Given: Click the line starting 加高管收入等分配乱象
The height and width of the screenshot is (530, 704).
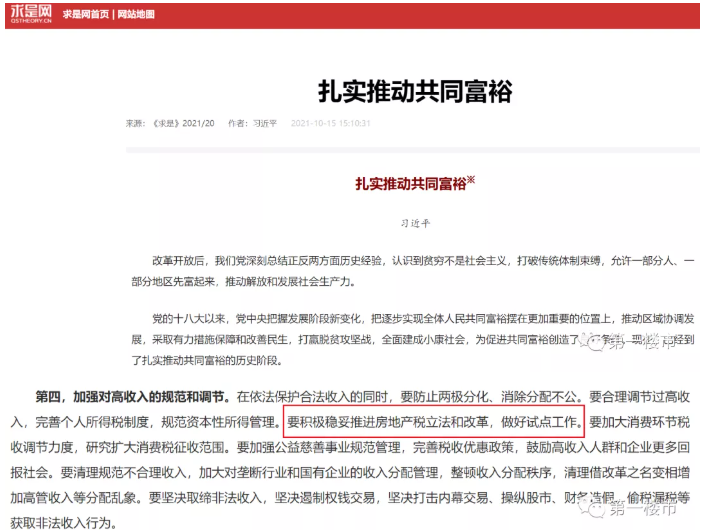Looking at the screenshot, I should (x=350, y=497).
